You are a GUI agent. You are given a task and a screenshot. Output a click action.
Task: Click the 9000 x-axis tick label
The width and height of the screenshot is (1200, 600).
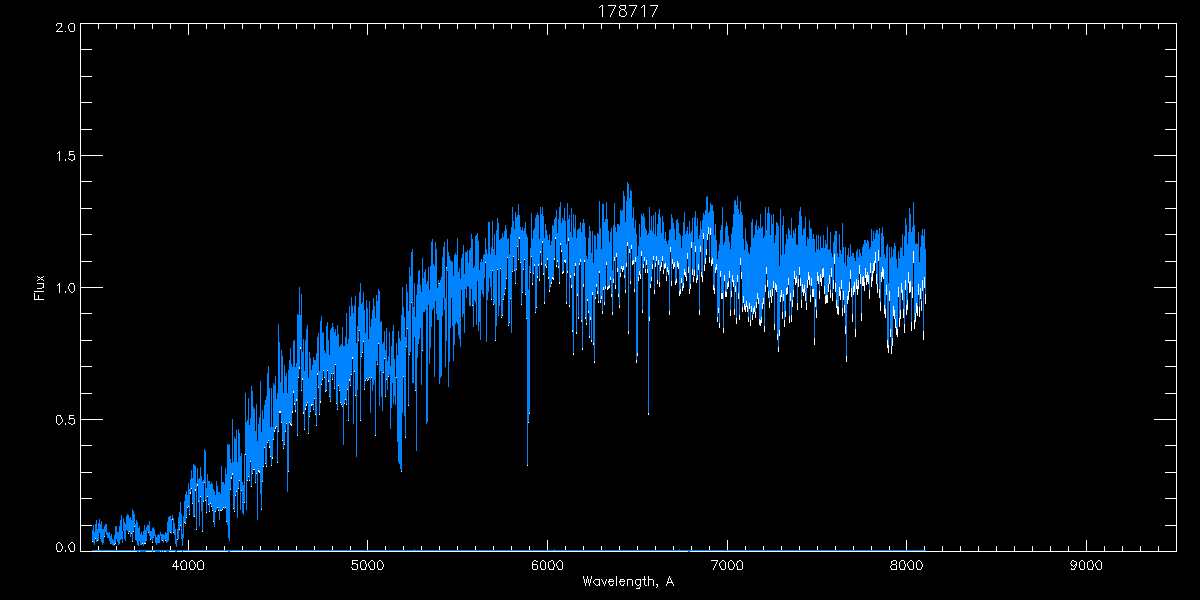pos(1086,565)
